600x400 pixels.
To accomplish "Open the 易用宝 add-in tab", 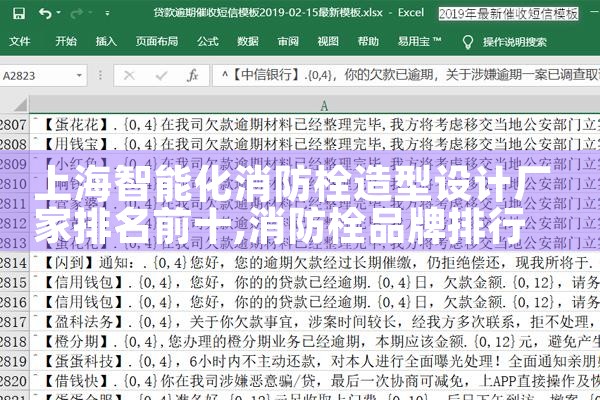I will [x=419, y=41].
